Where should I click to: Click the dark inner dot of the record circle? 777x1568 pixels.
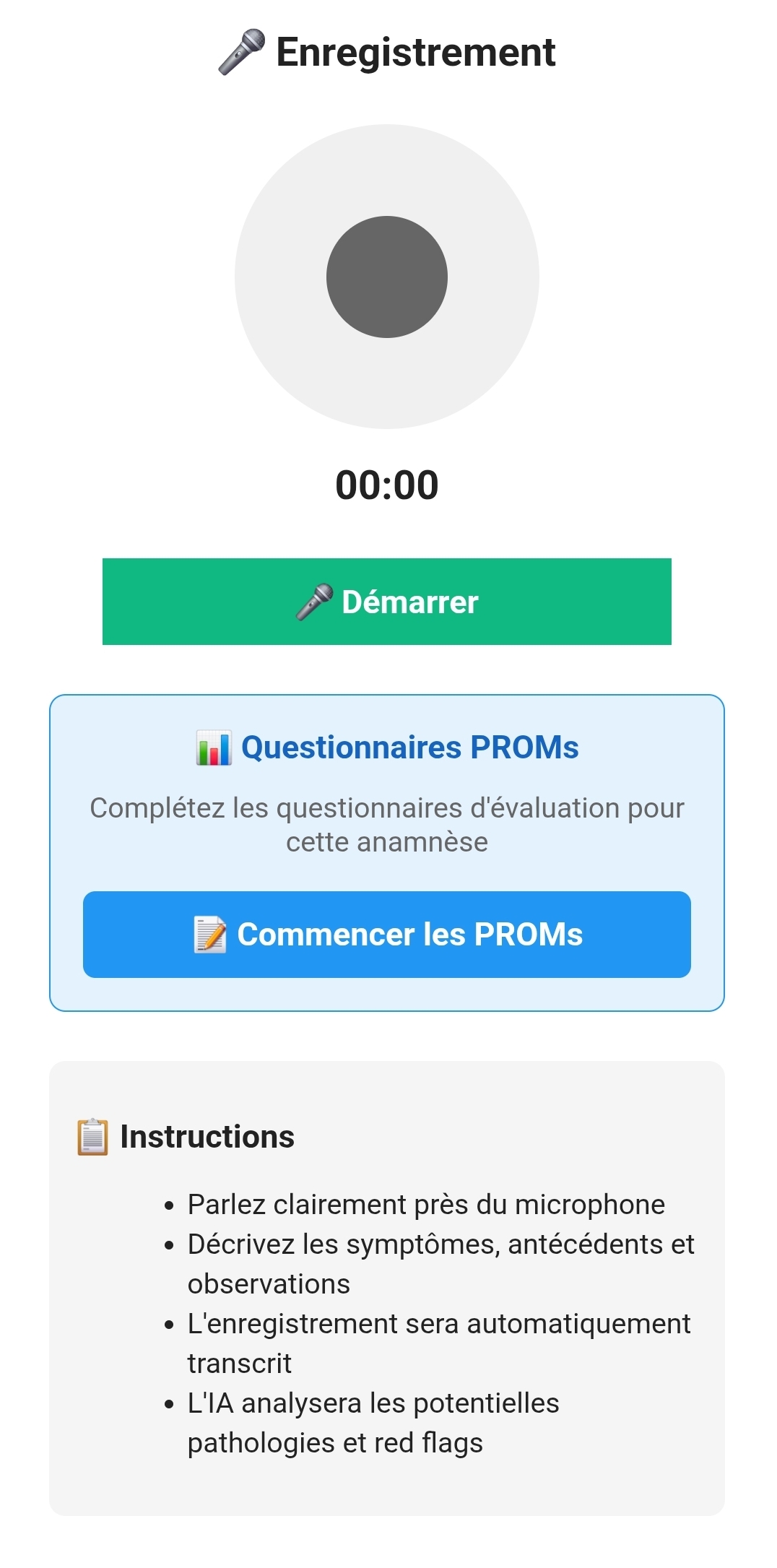tap(388, 277)
